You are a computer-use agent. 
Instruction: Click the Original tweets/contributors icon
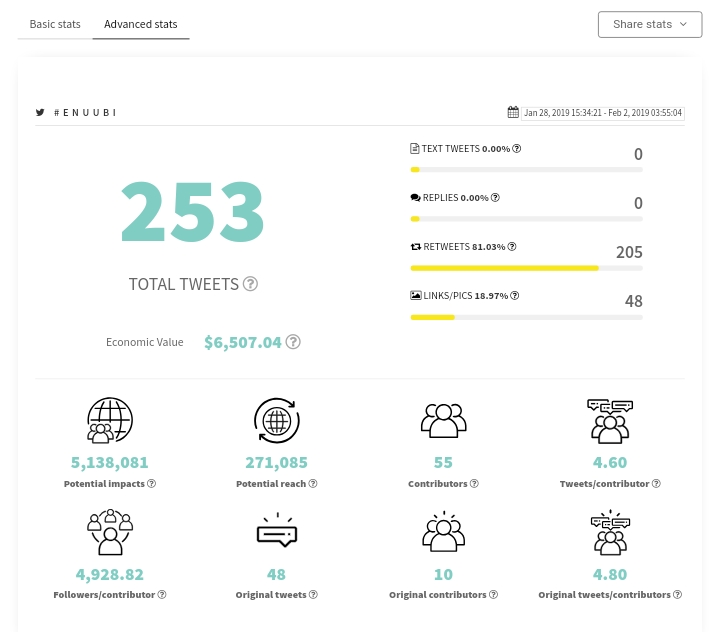(610, 532)
